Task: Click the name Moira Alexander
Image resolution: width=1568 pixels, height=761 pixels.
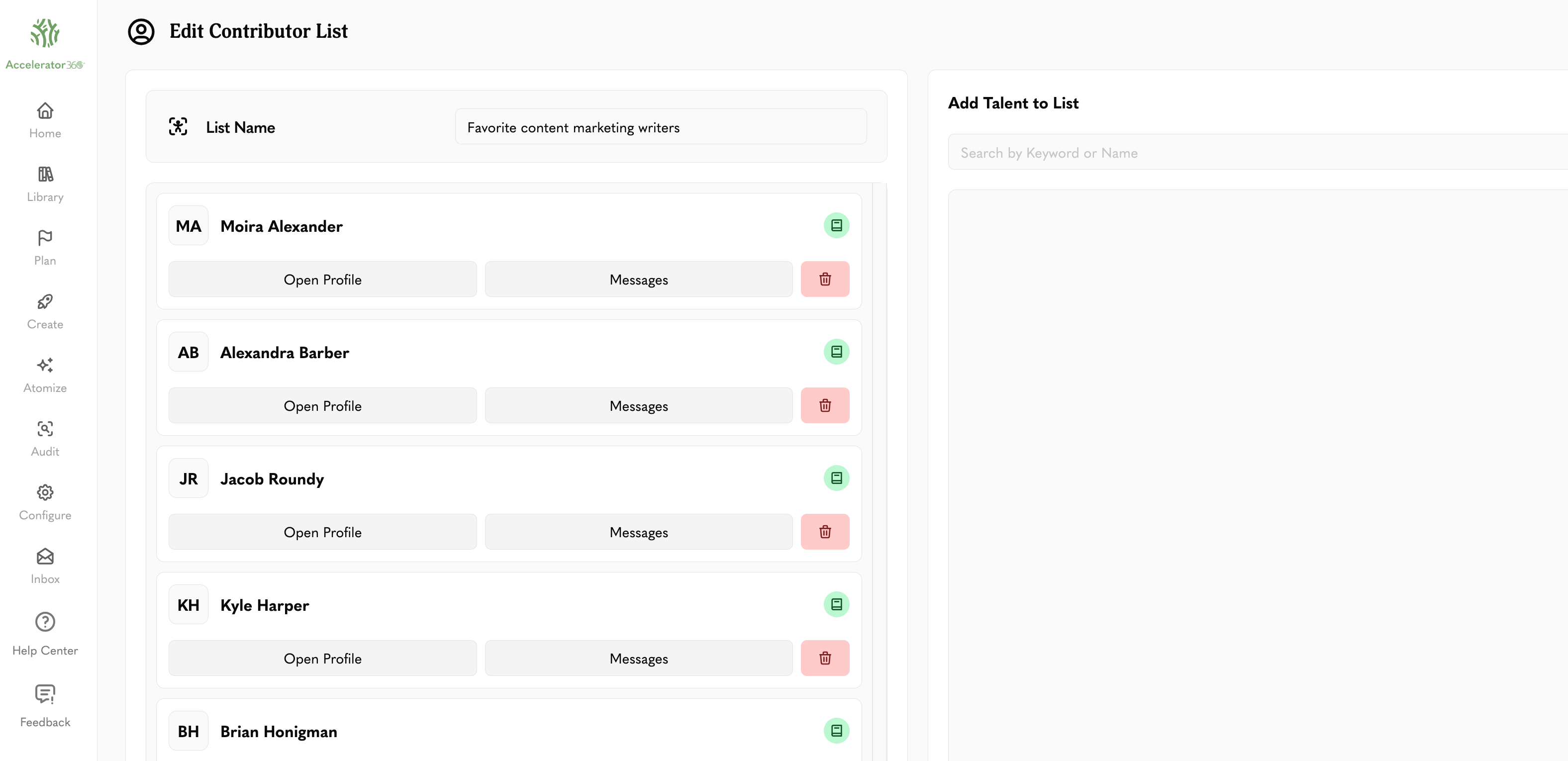Action: (x=281, y=226)
